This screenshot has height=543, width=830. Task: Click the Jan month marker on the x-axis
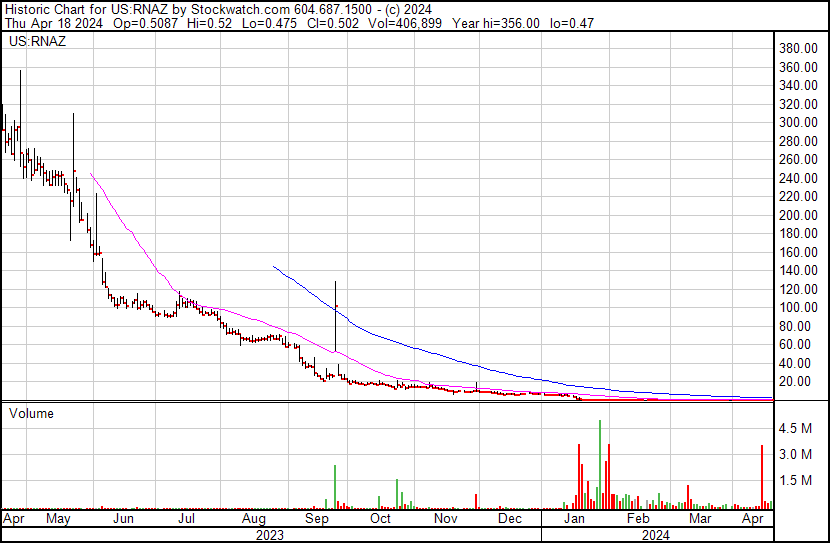(574, 520)
